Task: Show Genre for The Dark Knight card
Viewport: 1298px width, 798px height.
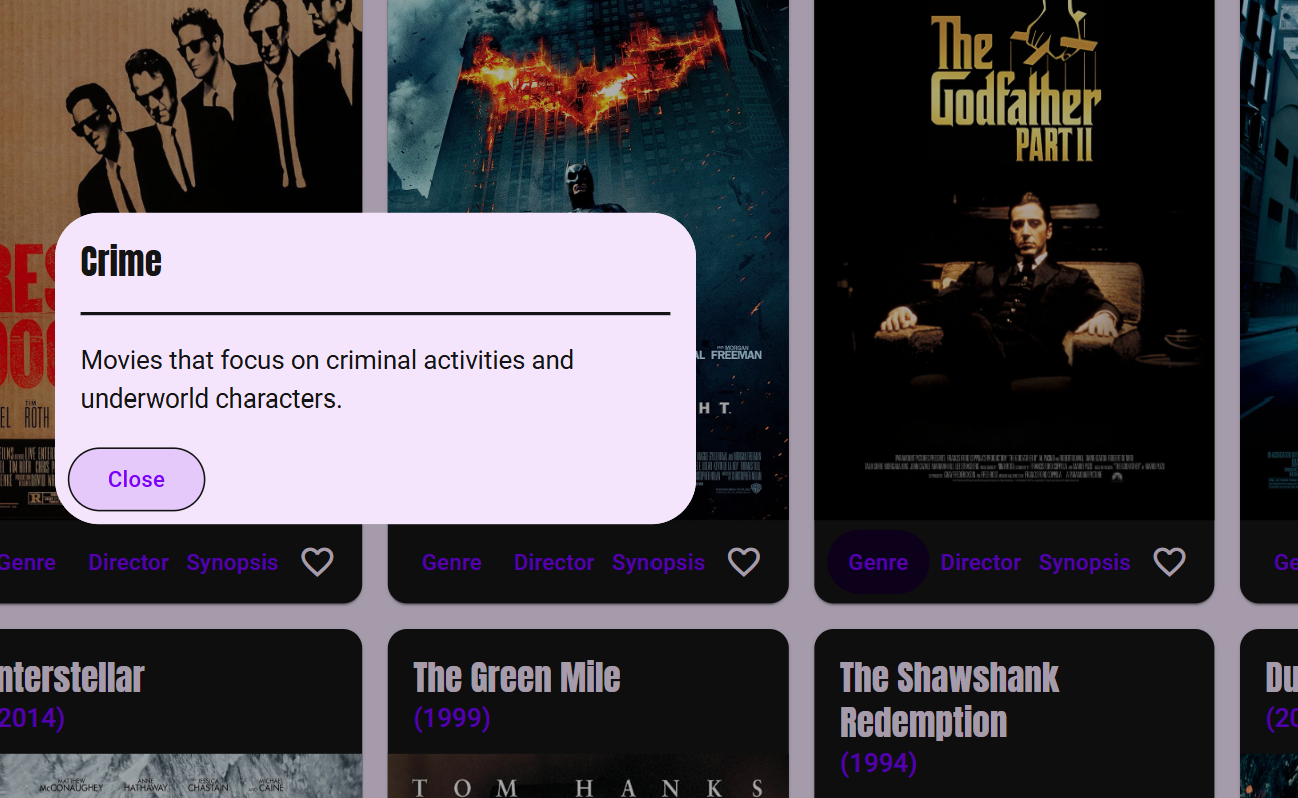Action: coord(452,562)
